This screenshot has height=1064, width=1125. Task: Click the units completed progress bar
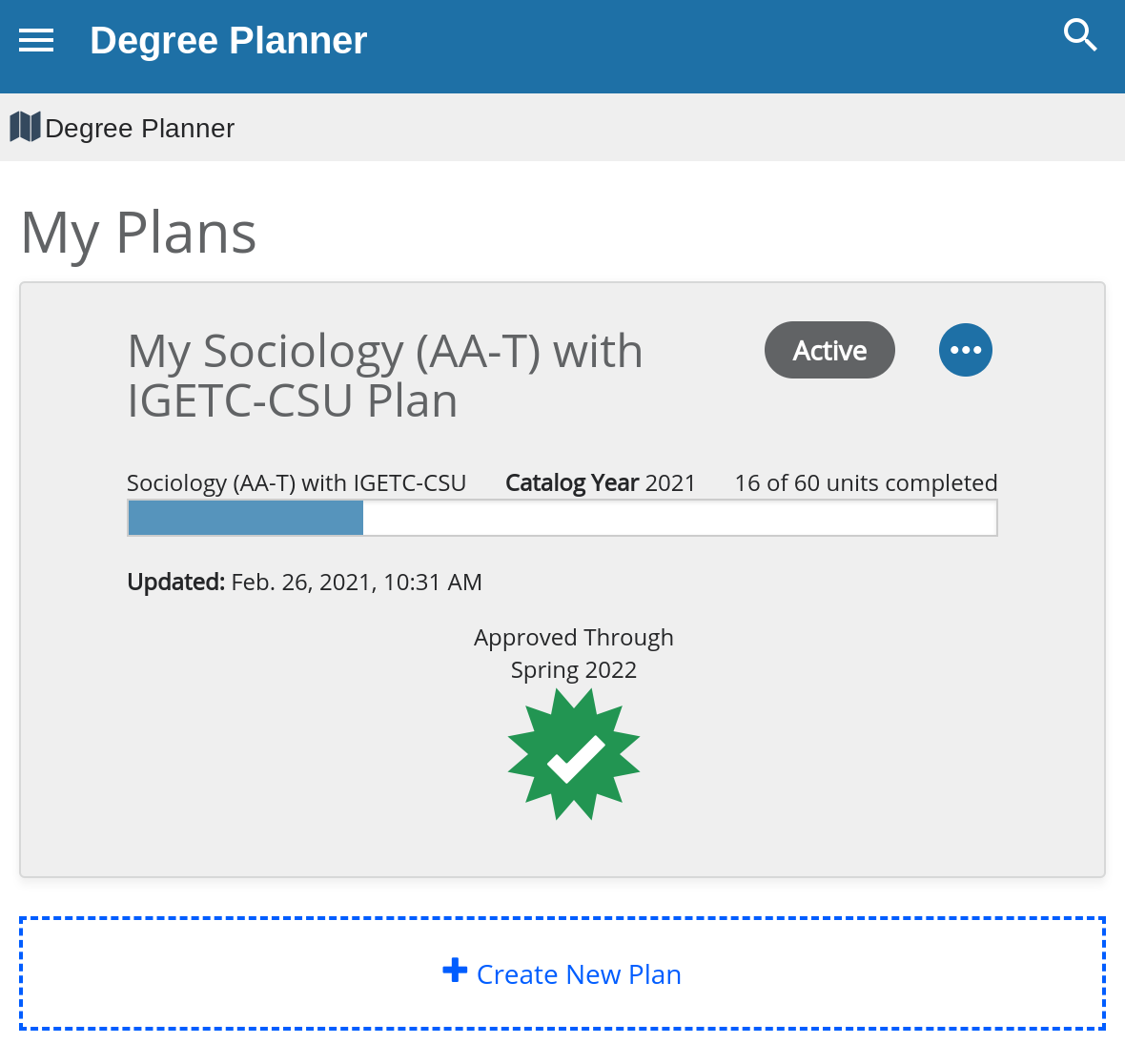[562, 517]
